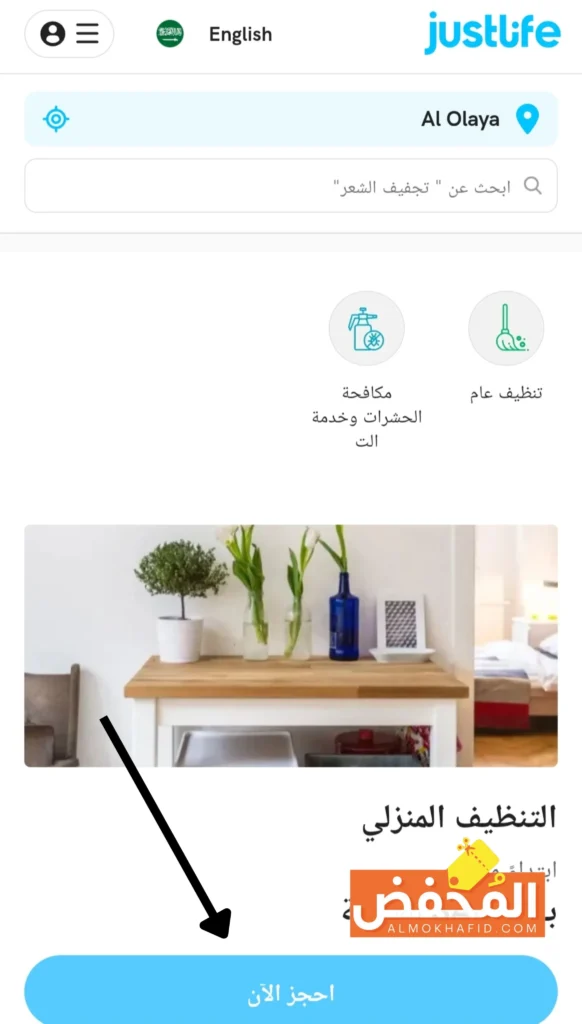Change the Al Olaya location
This screenshot has height=1024, width=582.
tap(291, 119)
